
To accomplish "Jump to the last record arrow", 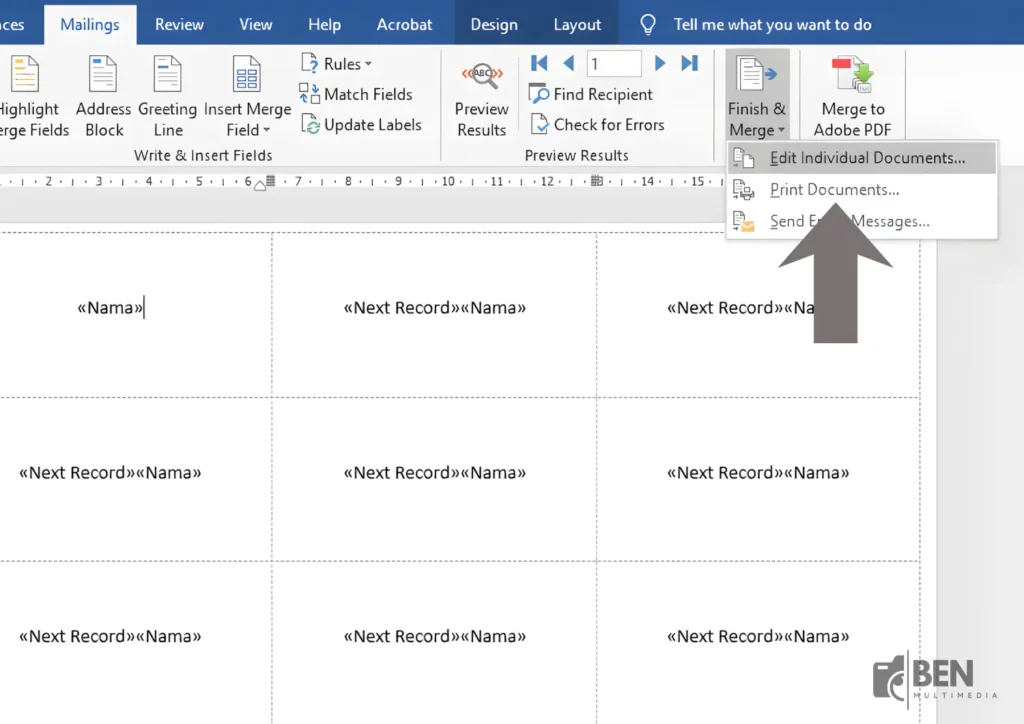I will pos(689,63).
